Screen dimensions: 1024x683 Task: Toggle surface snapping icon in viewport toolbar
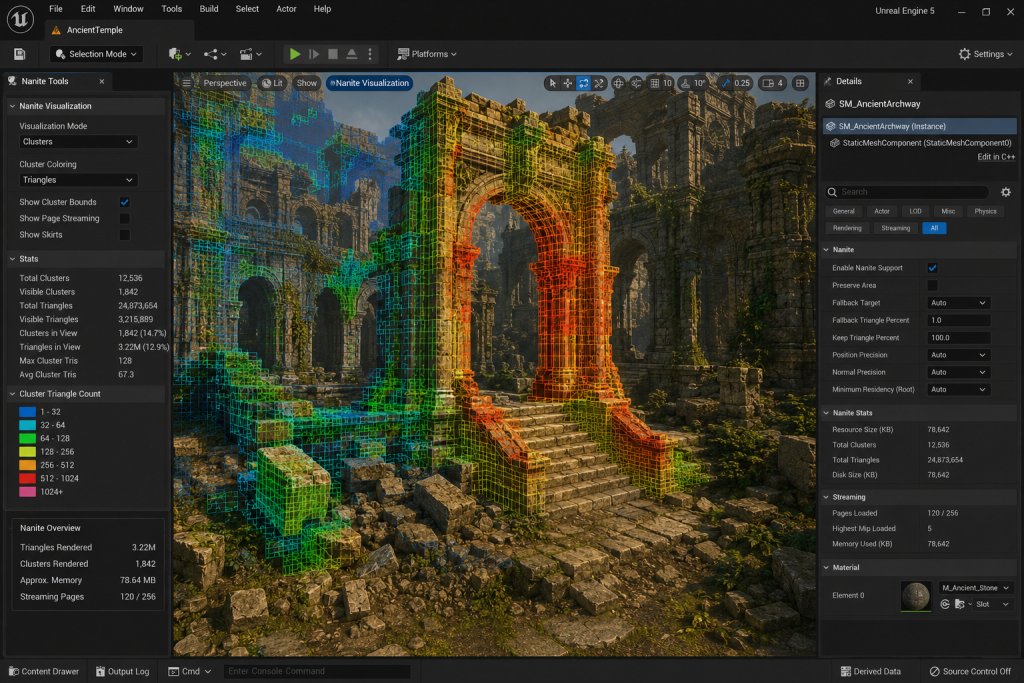[636, 83]
